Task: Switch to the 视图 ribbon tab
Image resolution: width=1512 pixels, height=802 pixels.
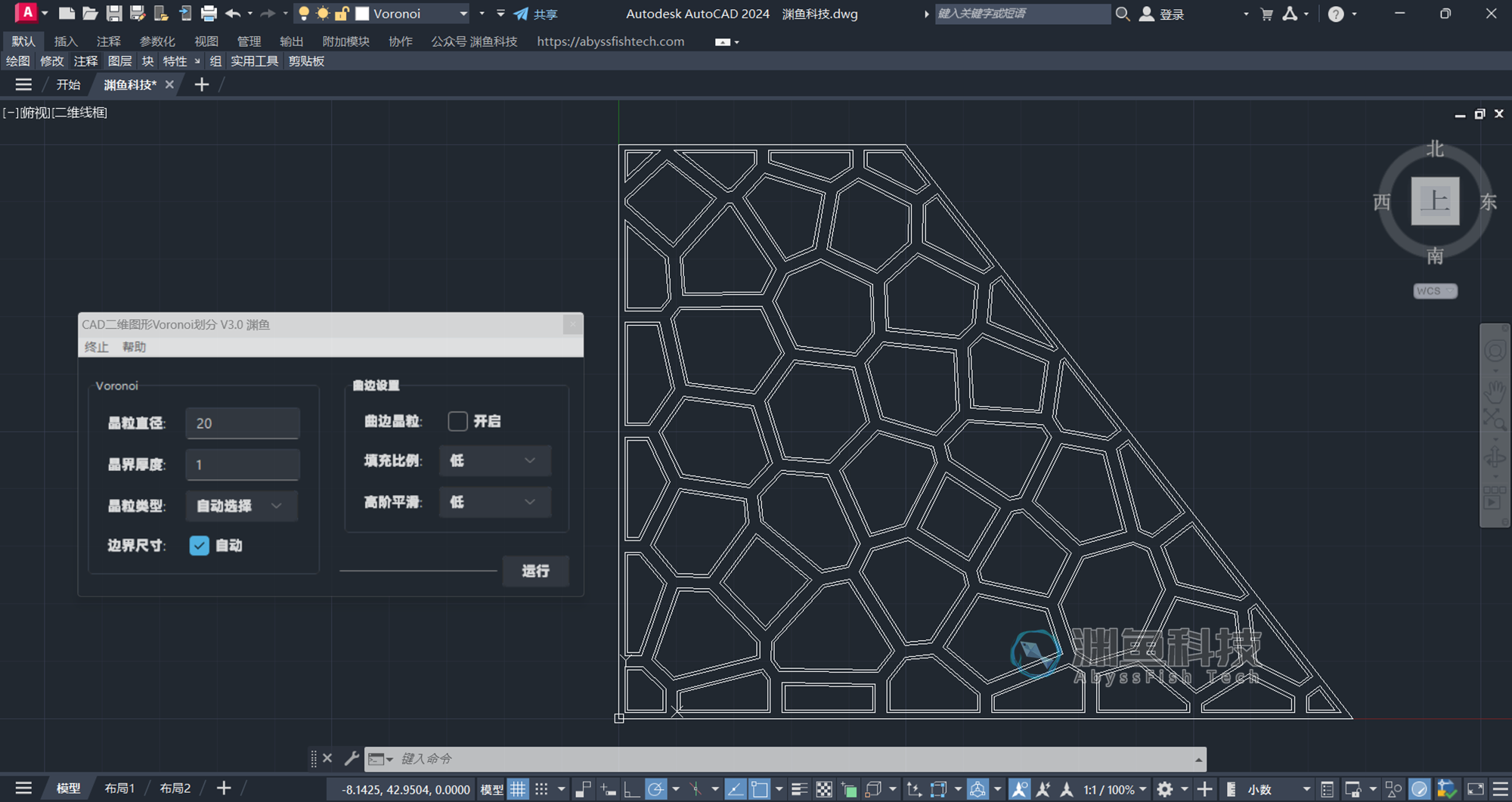Action: click(206, 42)
